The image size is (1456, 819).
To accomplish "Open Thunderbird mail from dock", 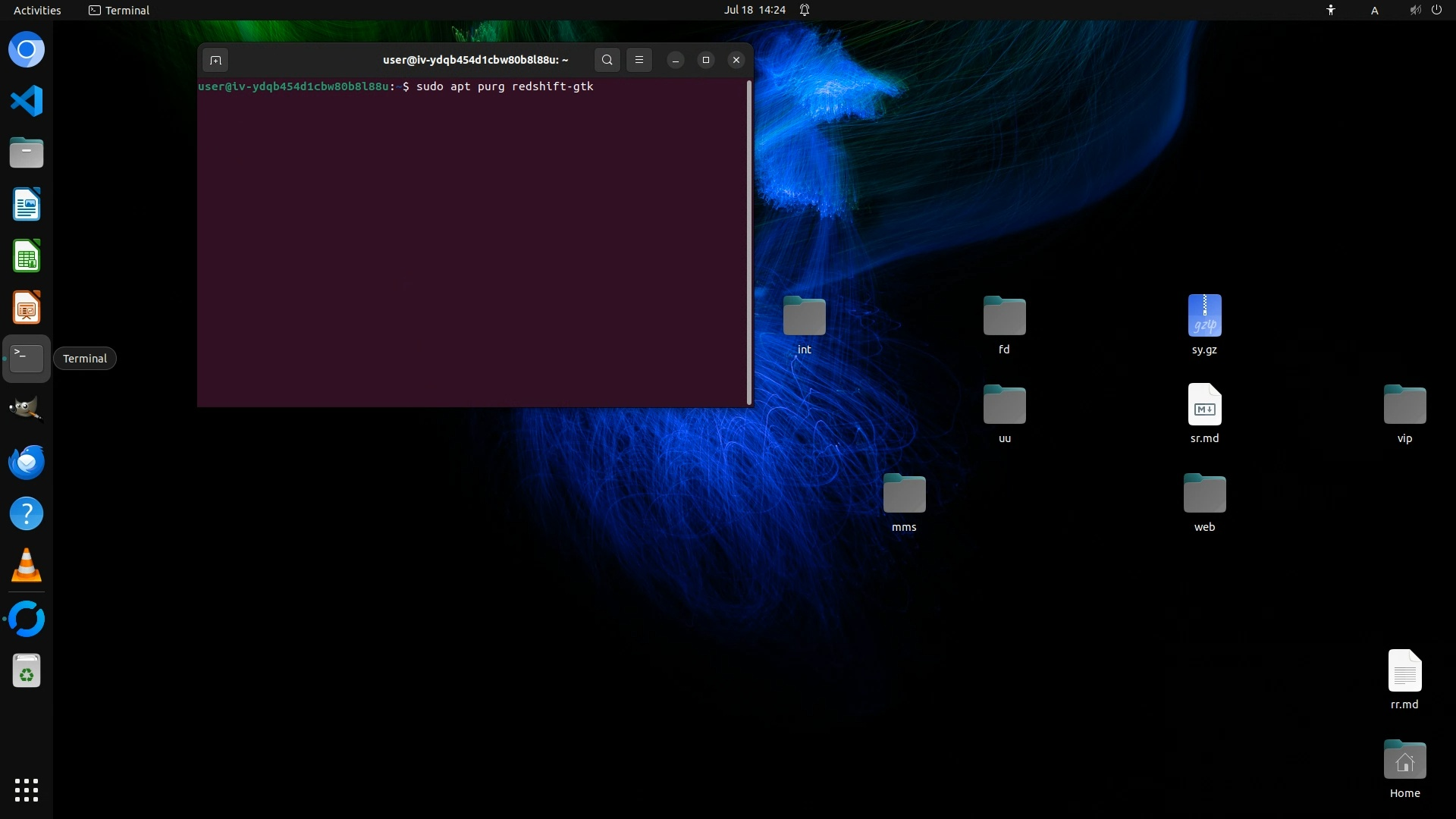I will pos(27,462).
